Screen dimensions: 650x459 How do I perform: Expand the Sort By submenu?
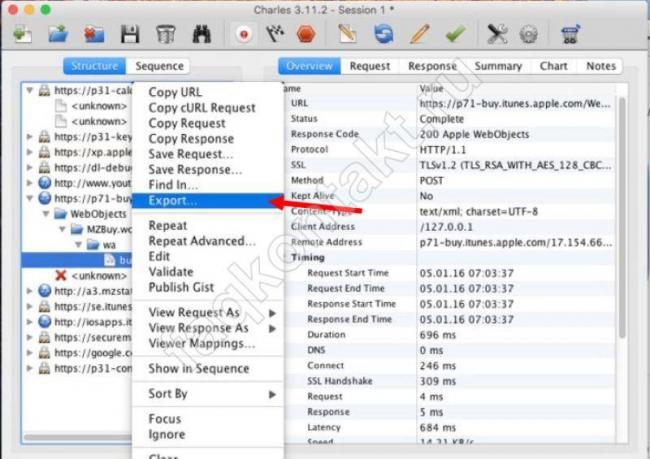(208, 393)
